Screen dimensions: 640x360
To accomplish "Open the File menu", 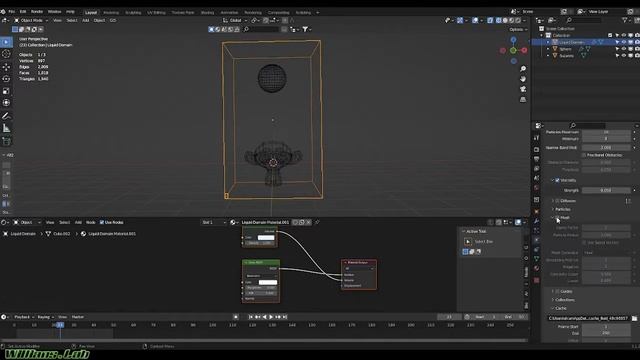I will coord(11,12).
